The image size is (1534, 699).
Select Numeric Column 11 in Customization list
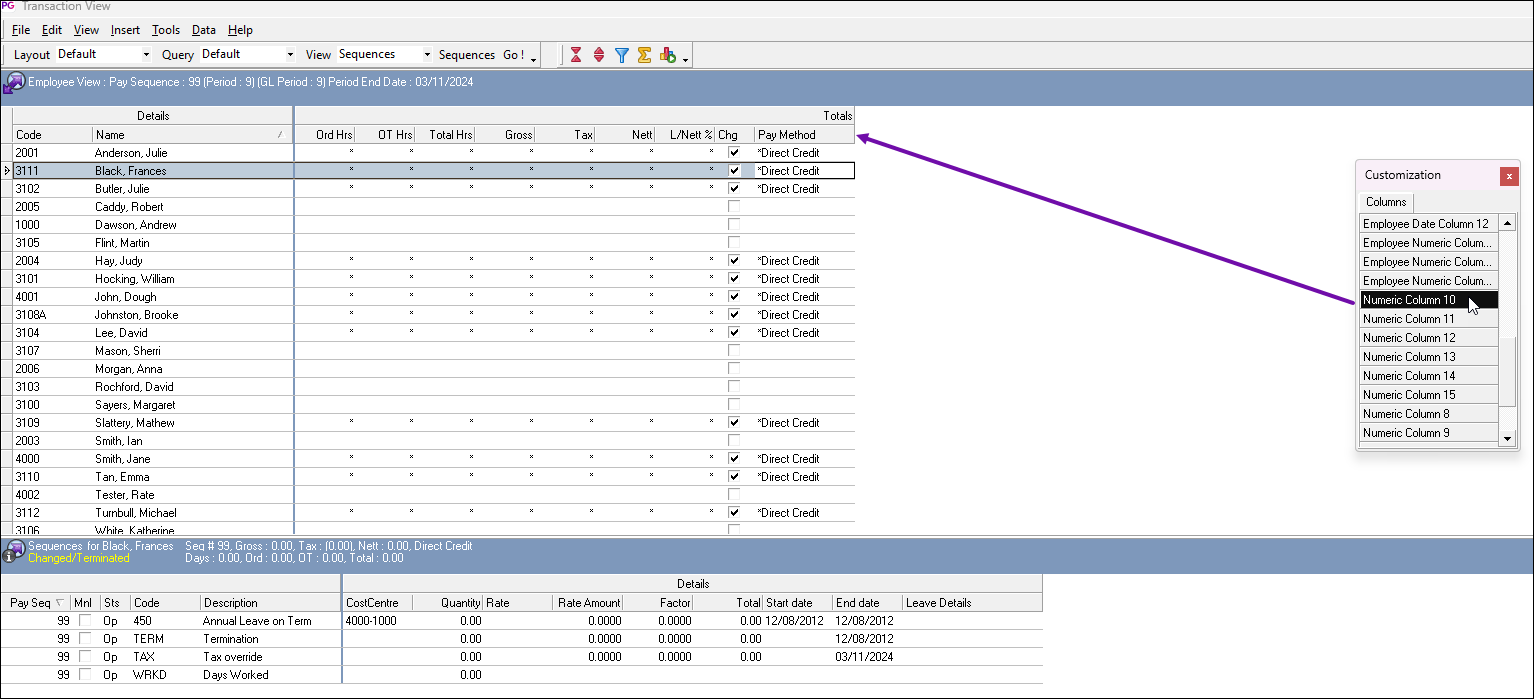tap(1429, 319)
